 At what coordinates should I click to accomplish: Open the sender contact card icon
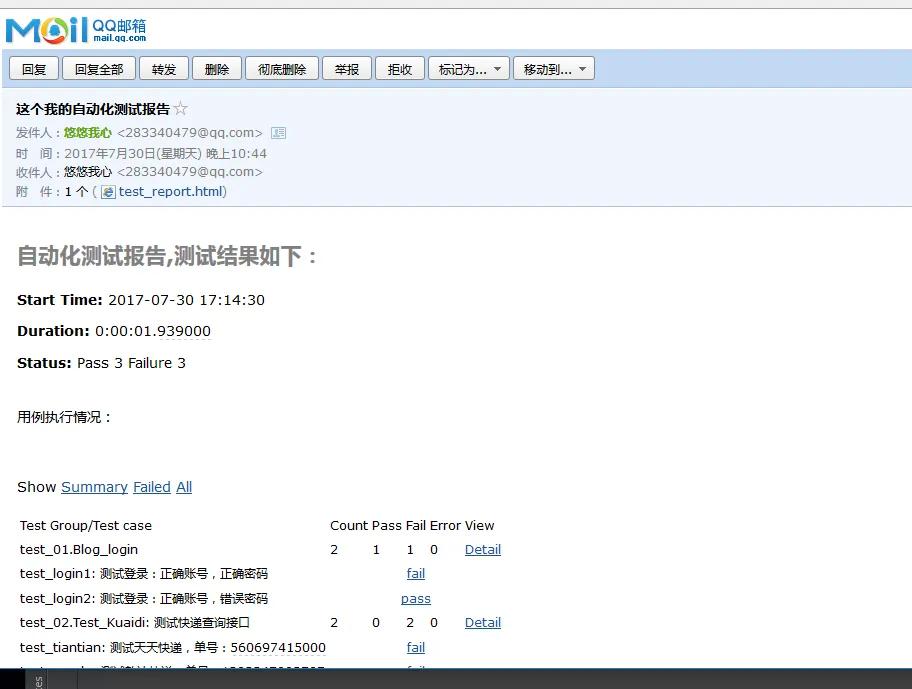279,133
